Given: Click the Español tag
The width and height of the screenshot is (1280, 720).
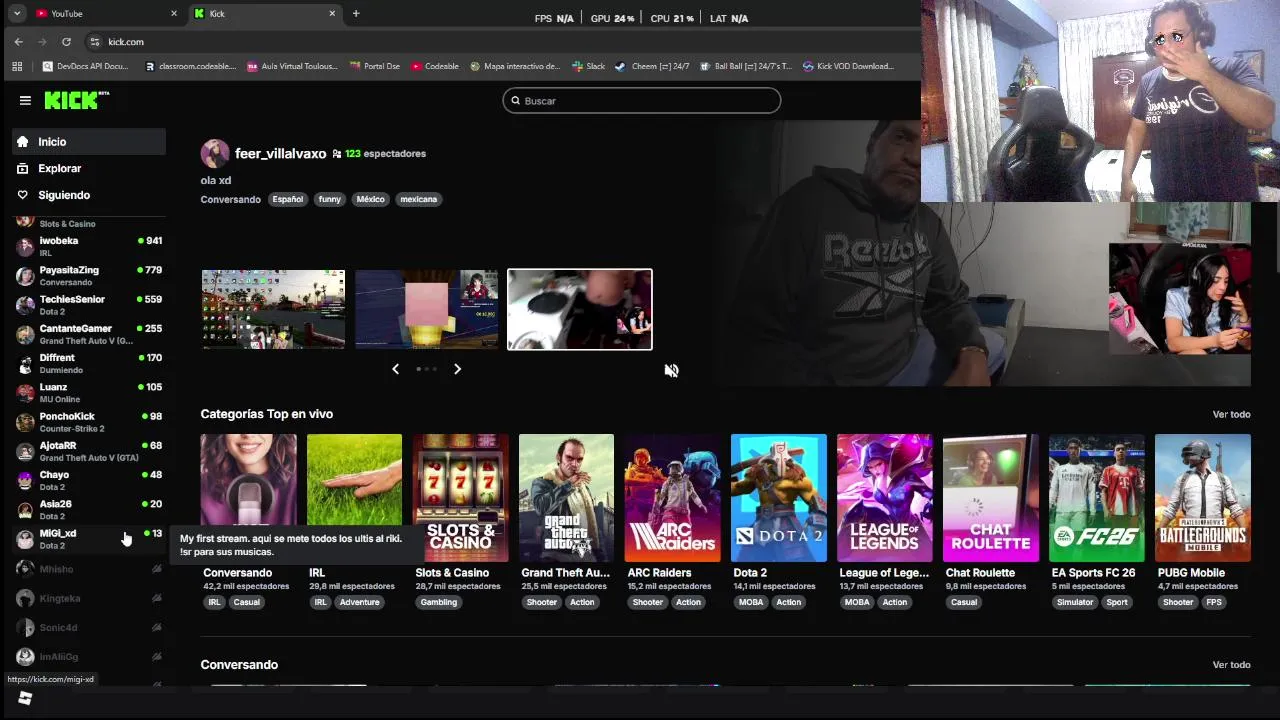Looking at the screenshot, I should (288, 199).
